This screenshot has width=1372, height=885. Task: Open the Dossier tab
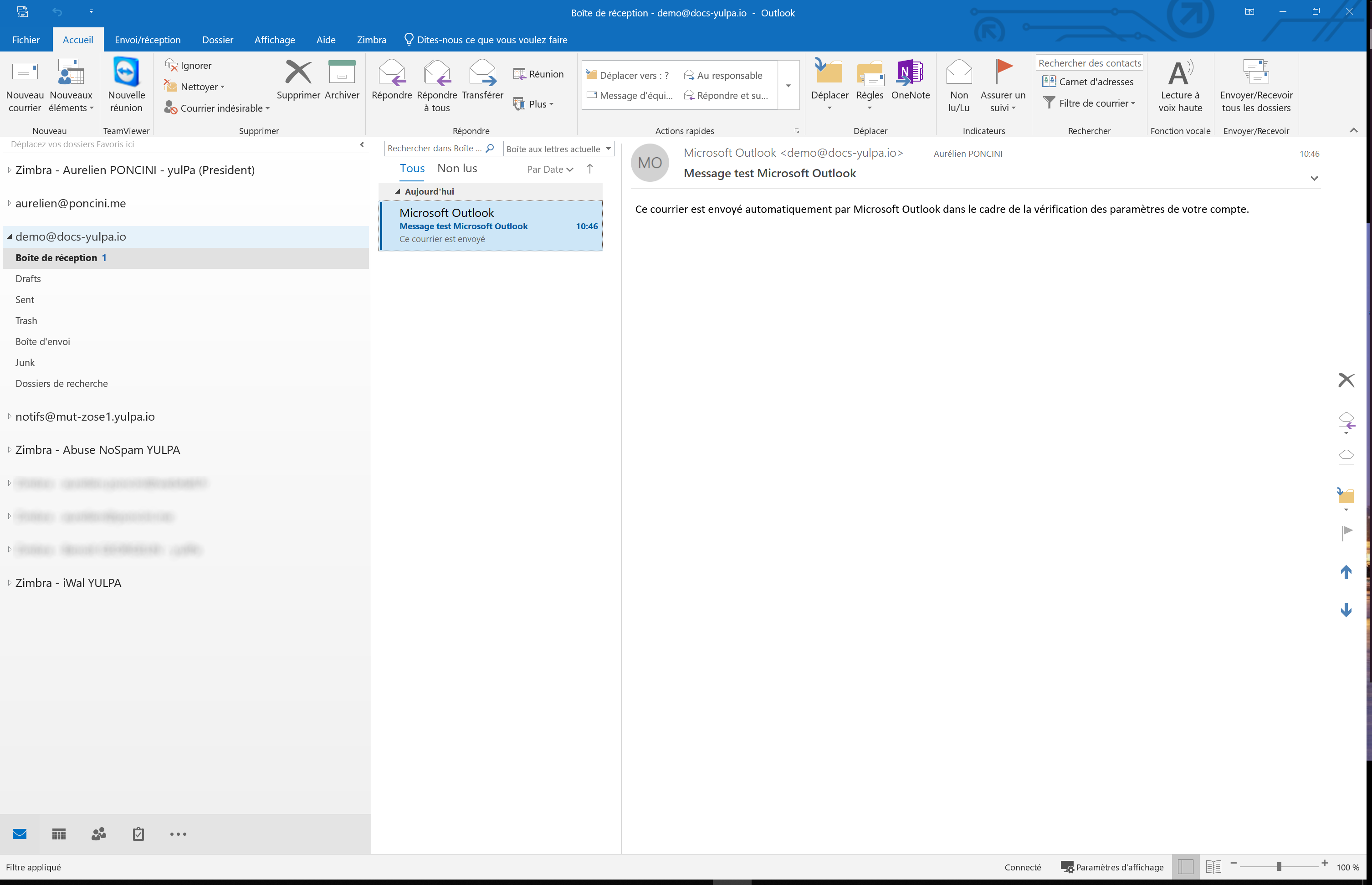[218, 40]
